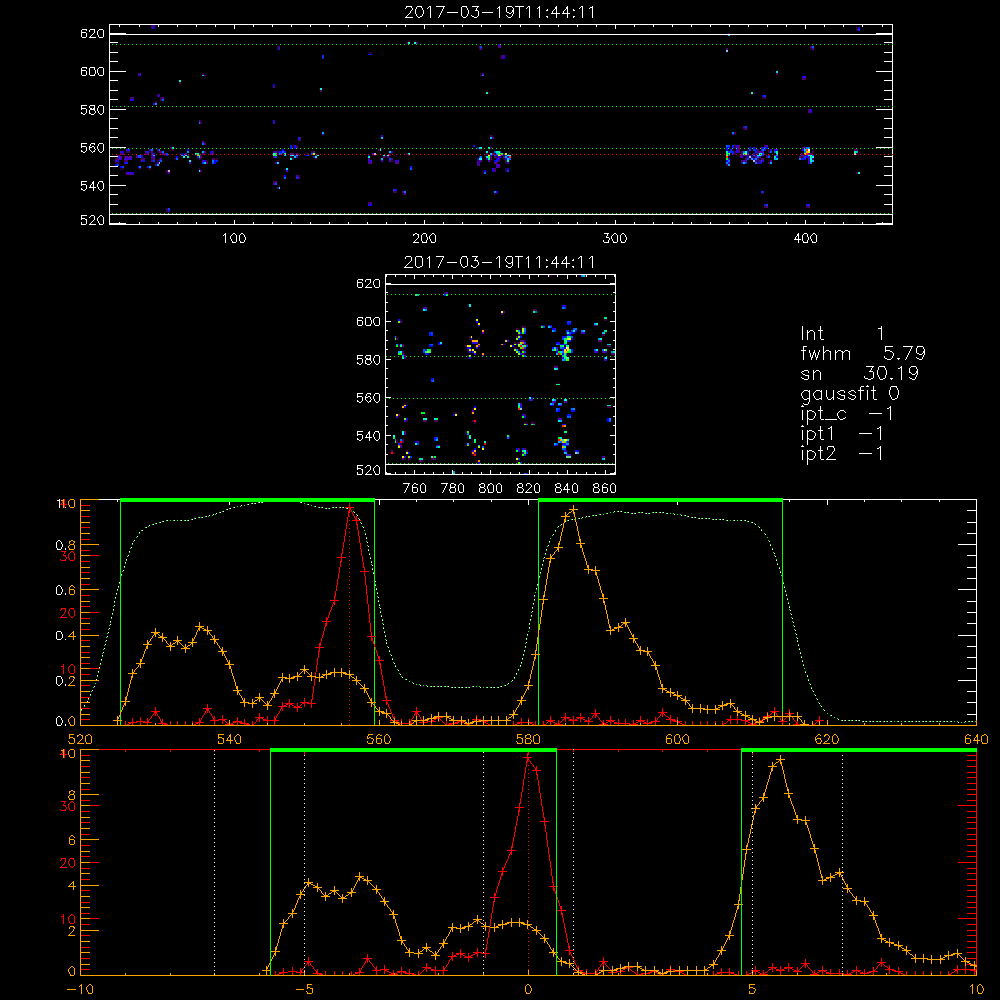This screenshot has width=1000, height=1000.
Task: Click white y-axis label 6 on bottom plot
Action: pos(71,841)
